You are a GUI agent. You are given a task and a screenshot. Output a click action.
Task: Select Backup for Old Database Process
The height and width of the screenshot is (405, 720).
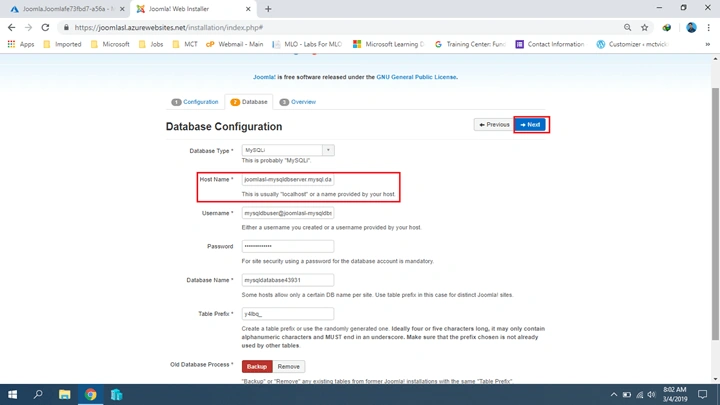coord(257,366)
